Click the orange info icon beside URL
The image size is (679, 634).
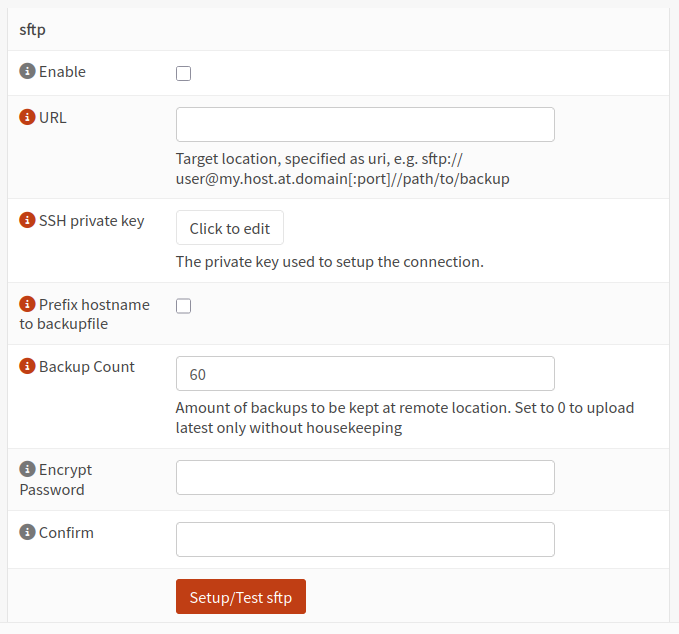27,117
